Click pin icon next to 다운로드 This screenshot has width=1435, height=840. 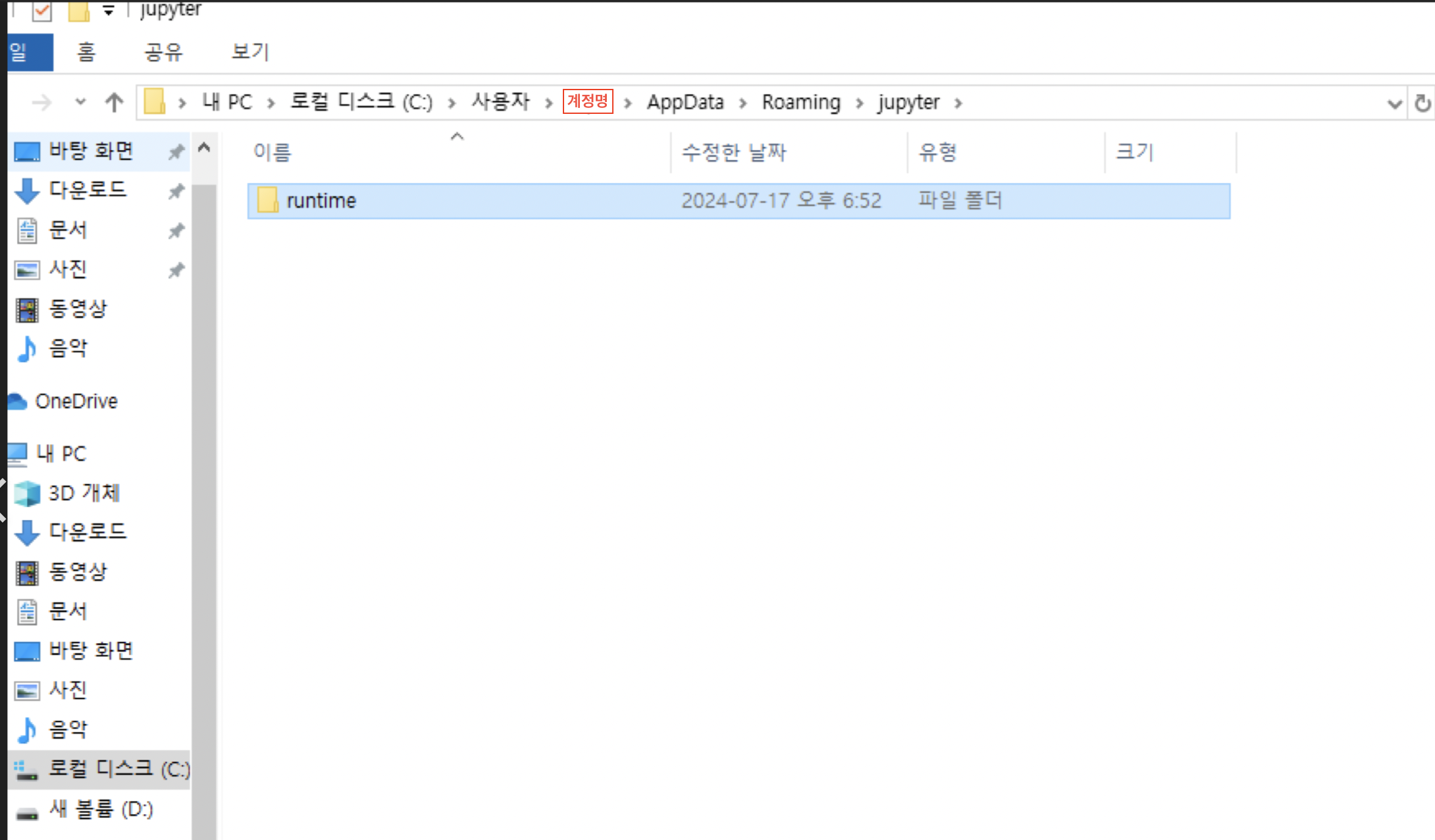tap(176, 192)
